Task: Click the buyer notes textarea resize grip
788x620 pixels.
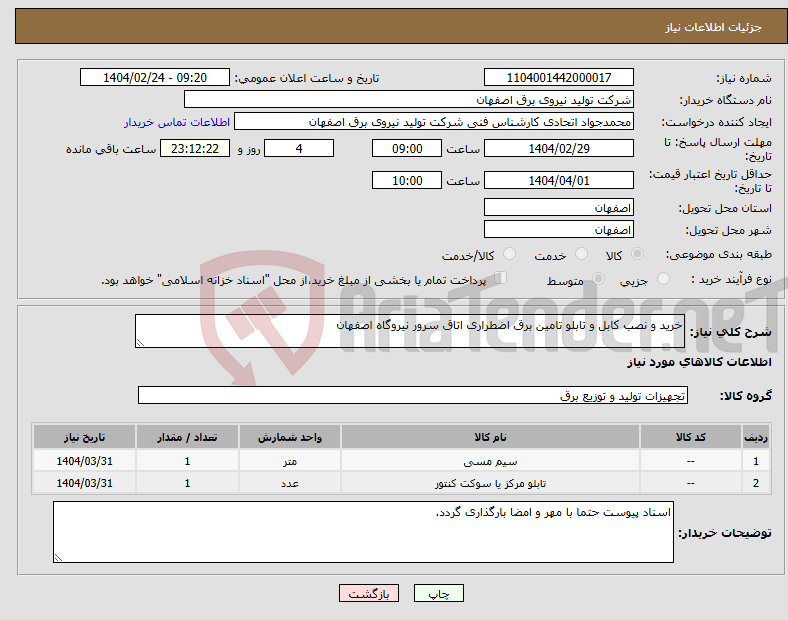Action: [58, 557]
